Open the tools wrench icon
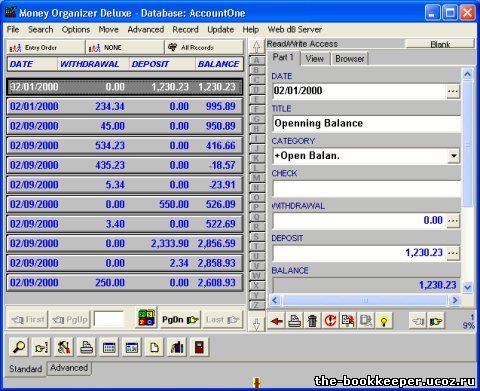This screenshot has width=480, height=391. [64, 347]
